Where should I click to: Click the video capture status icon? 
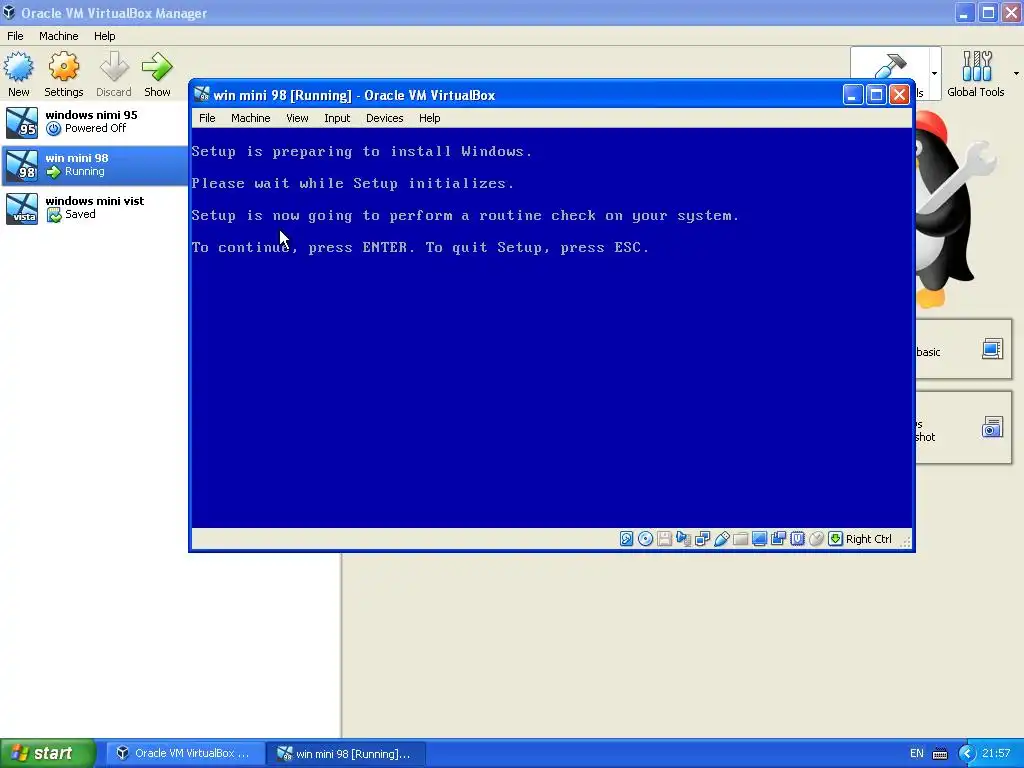(x=778, y=539)
